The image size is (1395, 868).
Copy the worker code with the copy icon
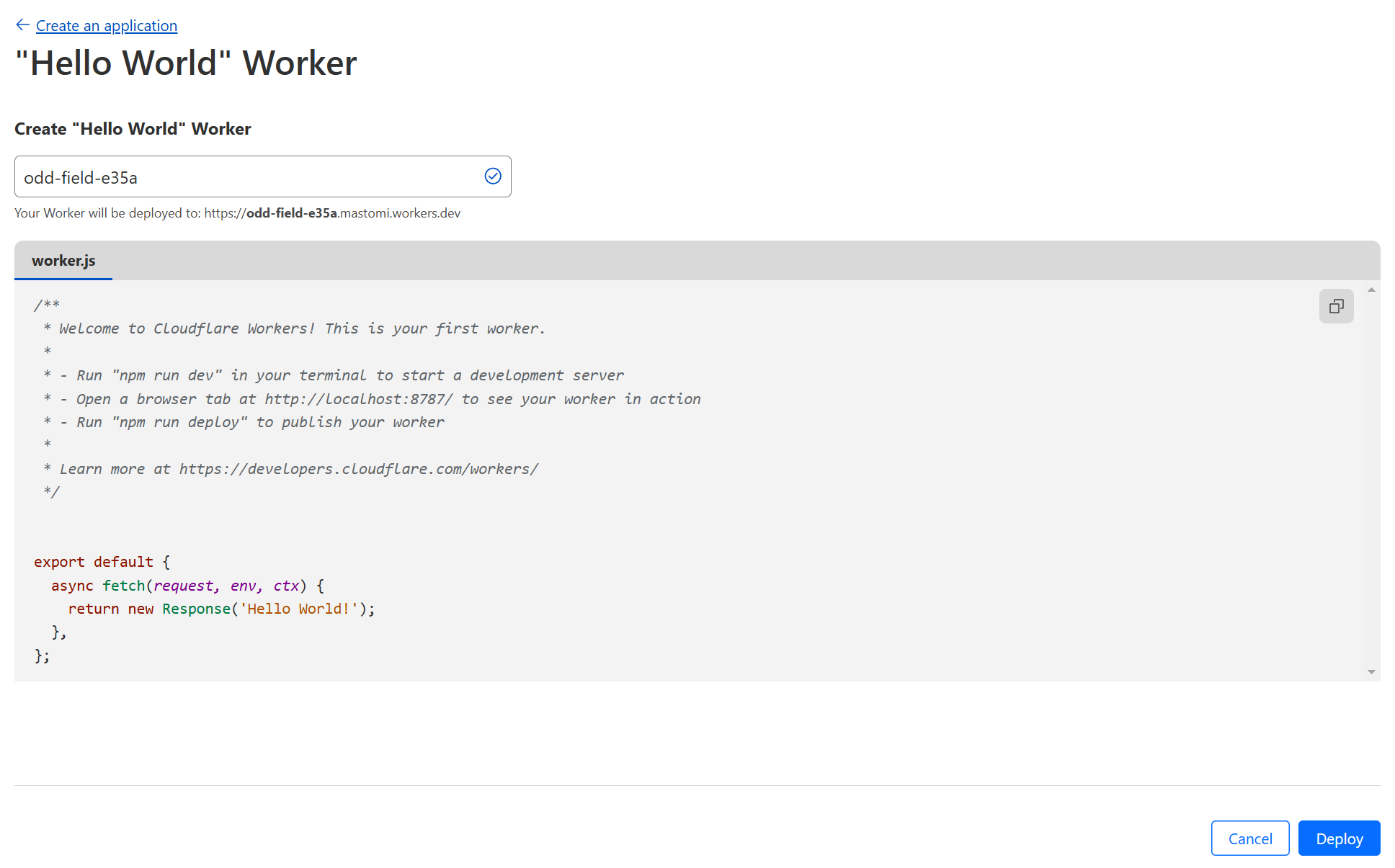1336,306
